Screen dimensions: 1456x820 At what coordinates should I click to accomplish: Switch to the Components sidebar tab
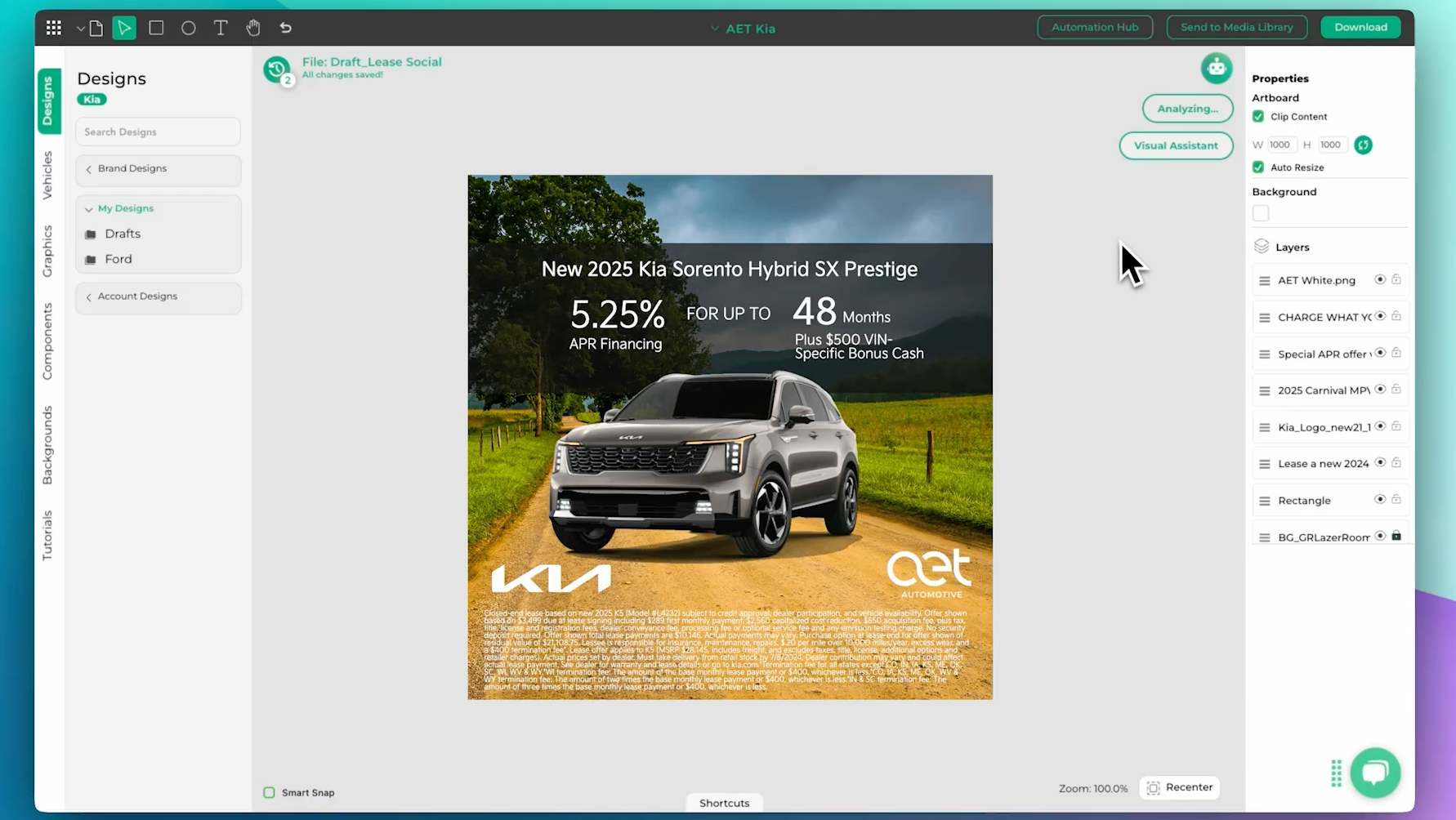[47, 341]
